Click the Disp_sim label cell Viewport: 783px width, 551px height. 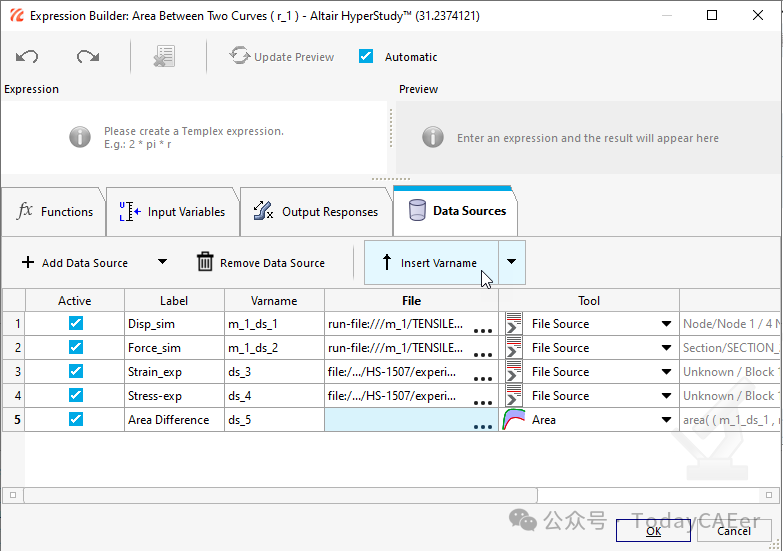[174, 324]
